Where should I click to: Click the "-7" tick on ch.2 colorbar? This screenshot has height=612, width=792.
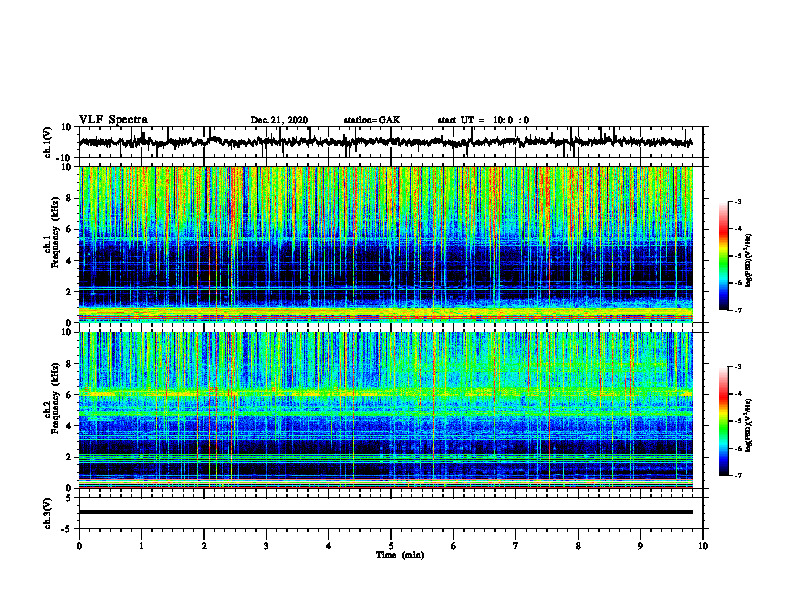click(737, 475)
